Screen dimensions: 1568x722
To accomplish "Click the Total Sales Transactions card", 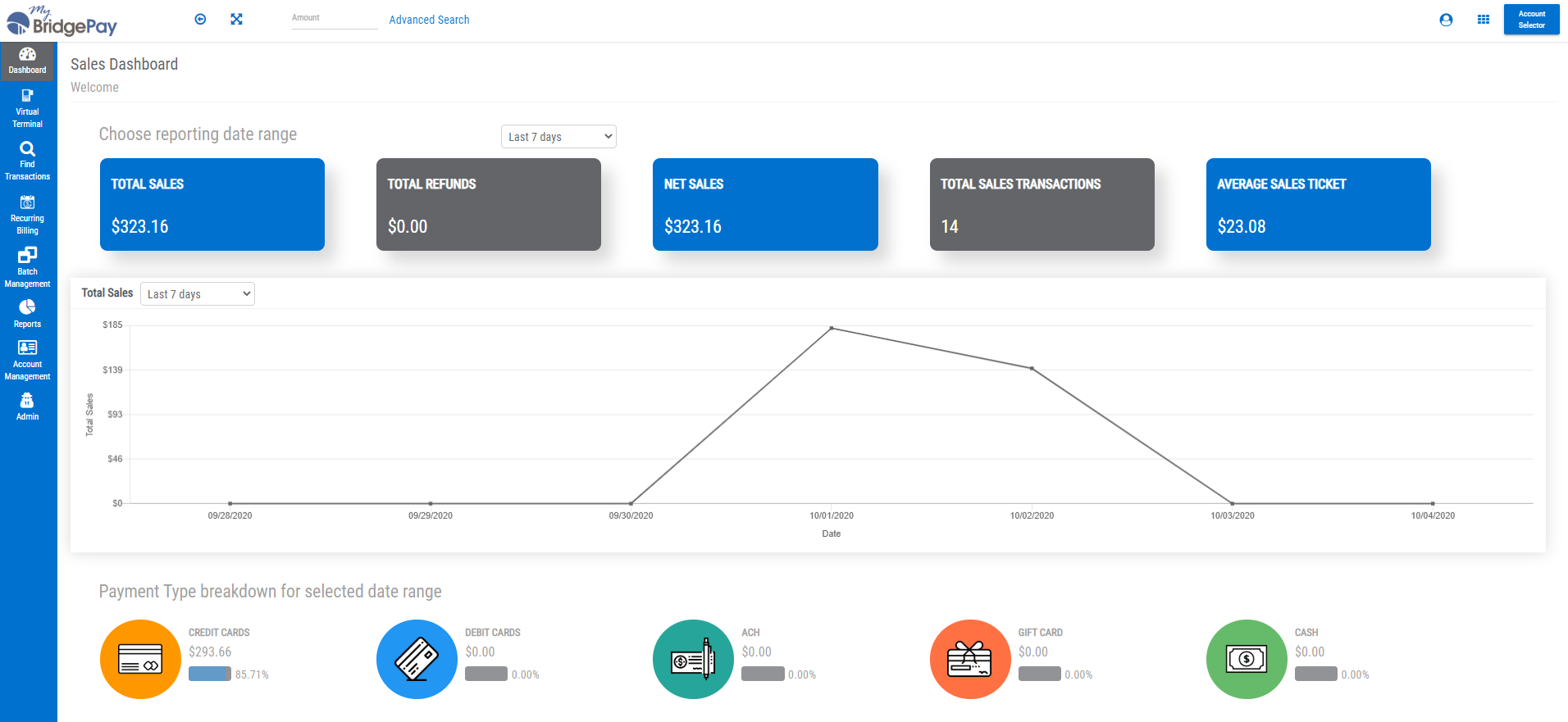I will 1042,205.
